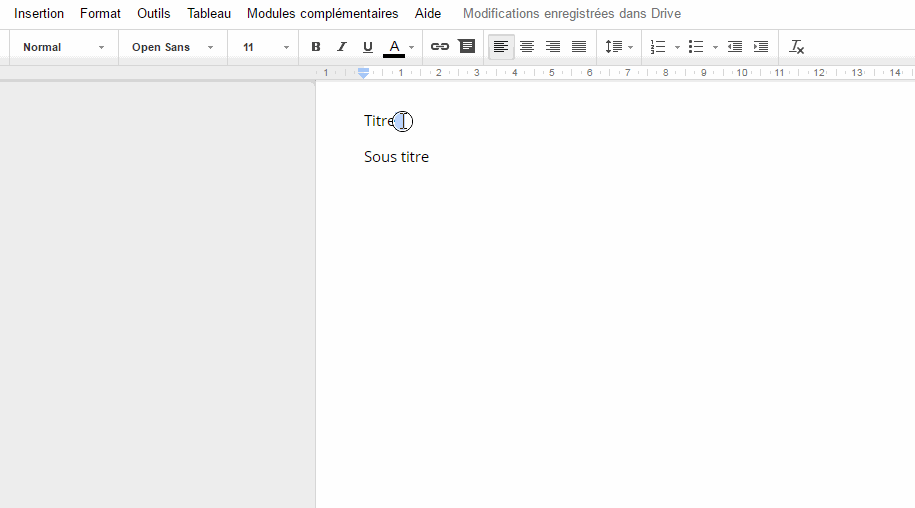This screenshot has height=508, width=915.
Task: Open font dropdown Open Sans
Action: click(172, 47)
